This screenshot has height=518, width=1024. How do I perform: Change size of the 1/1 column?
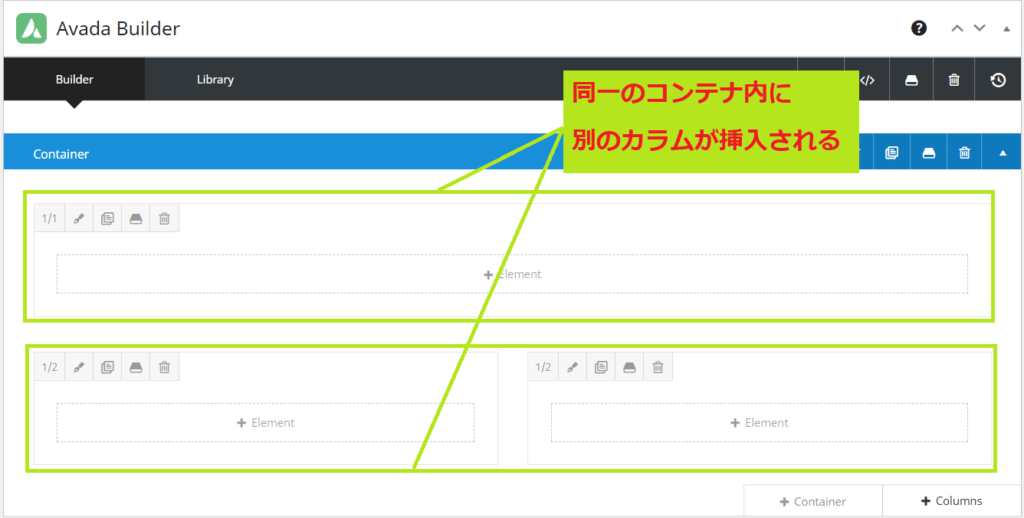(x=50, y=218)
